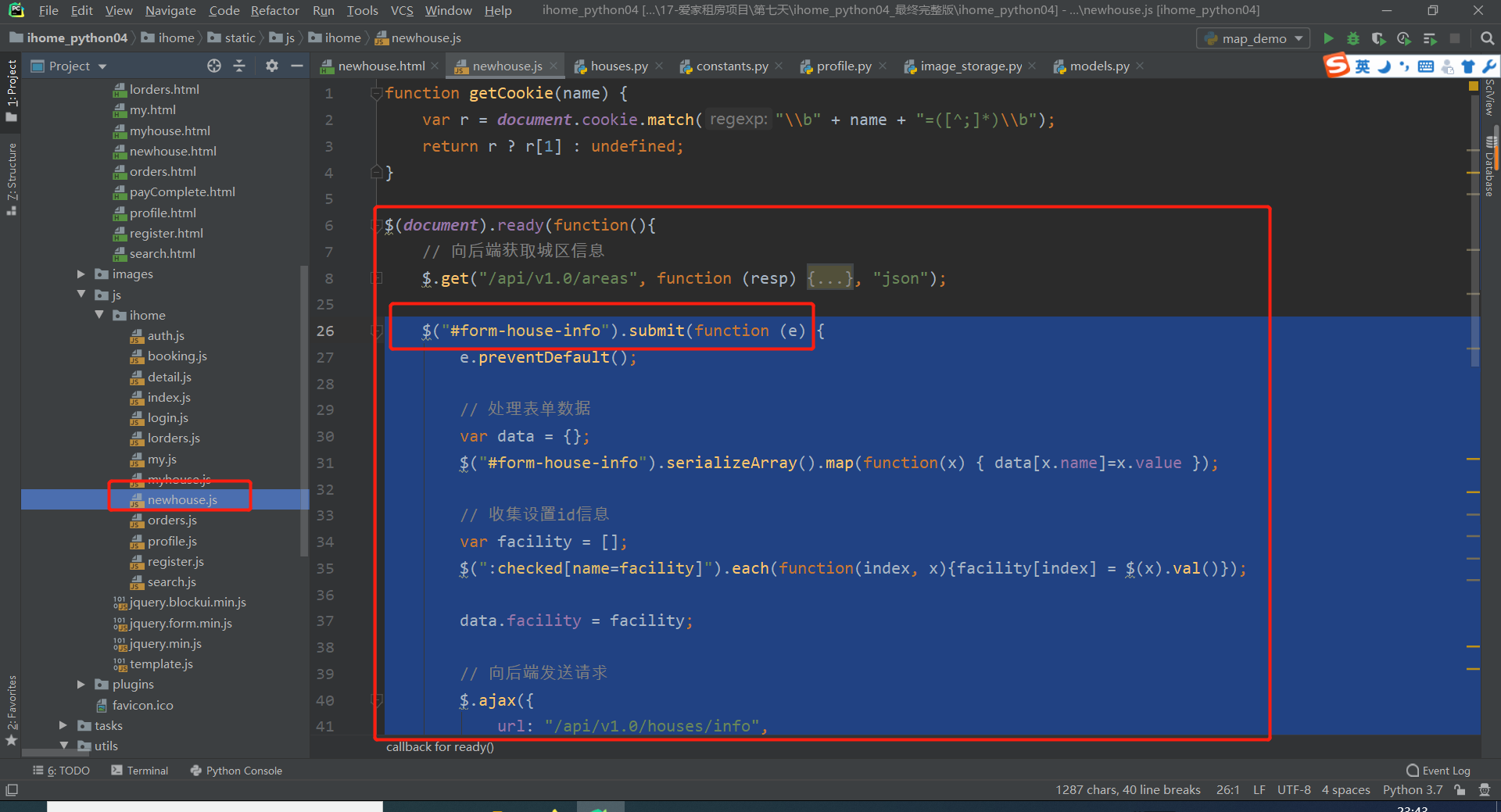This screenshot has height=812, width=1501.
Task: Hide the Project panel
Action: pos(297,66)
